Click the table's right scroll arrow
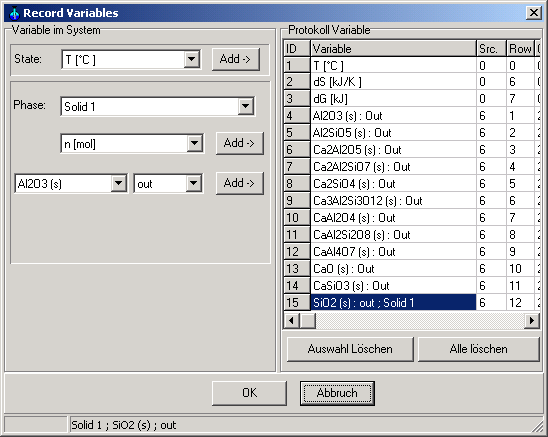548x437 pixels. coord(532,320)
